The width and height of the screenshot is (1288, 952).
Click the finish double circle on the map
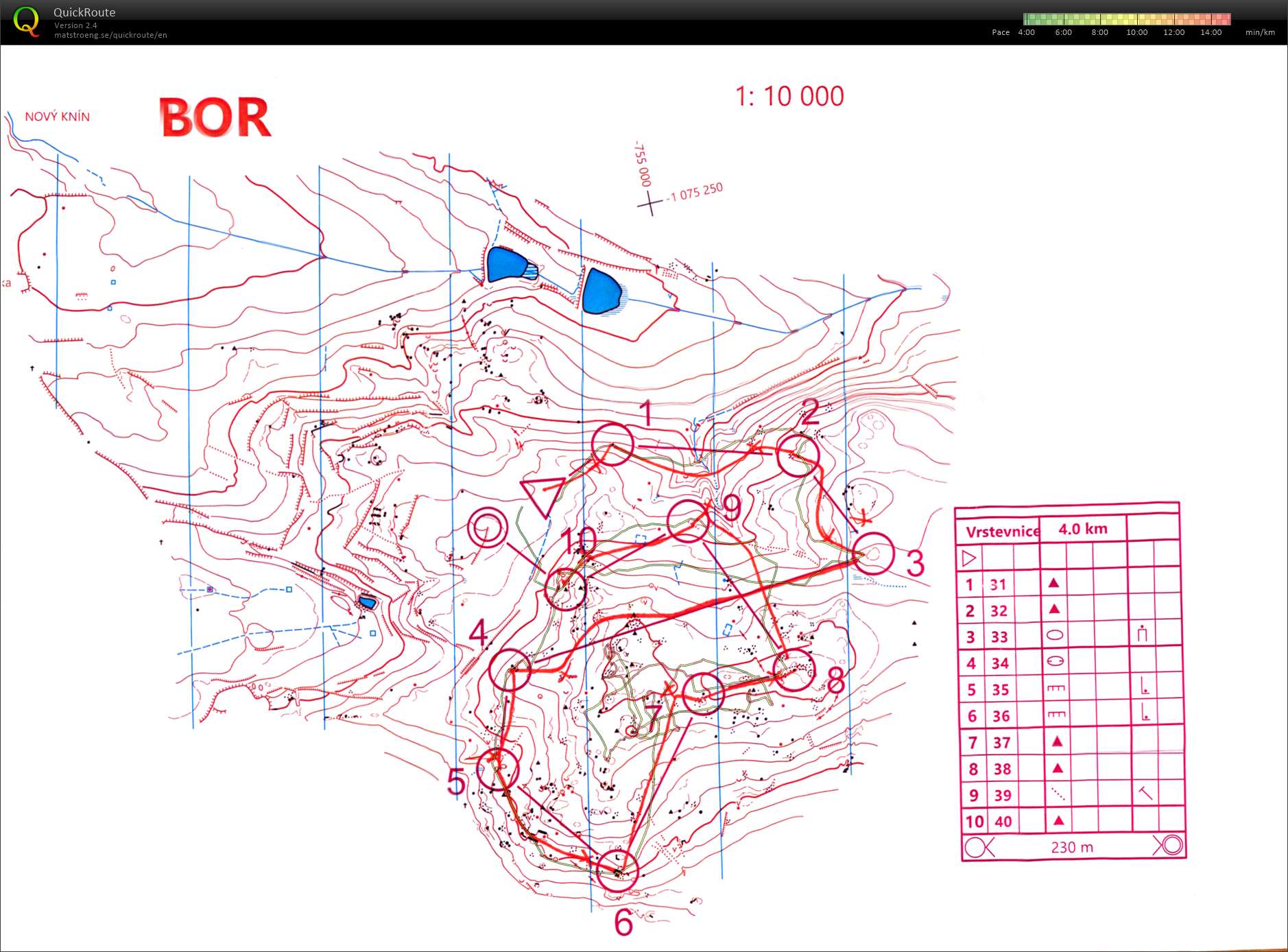click(488, 528)
